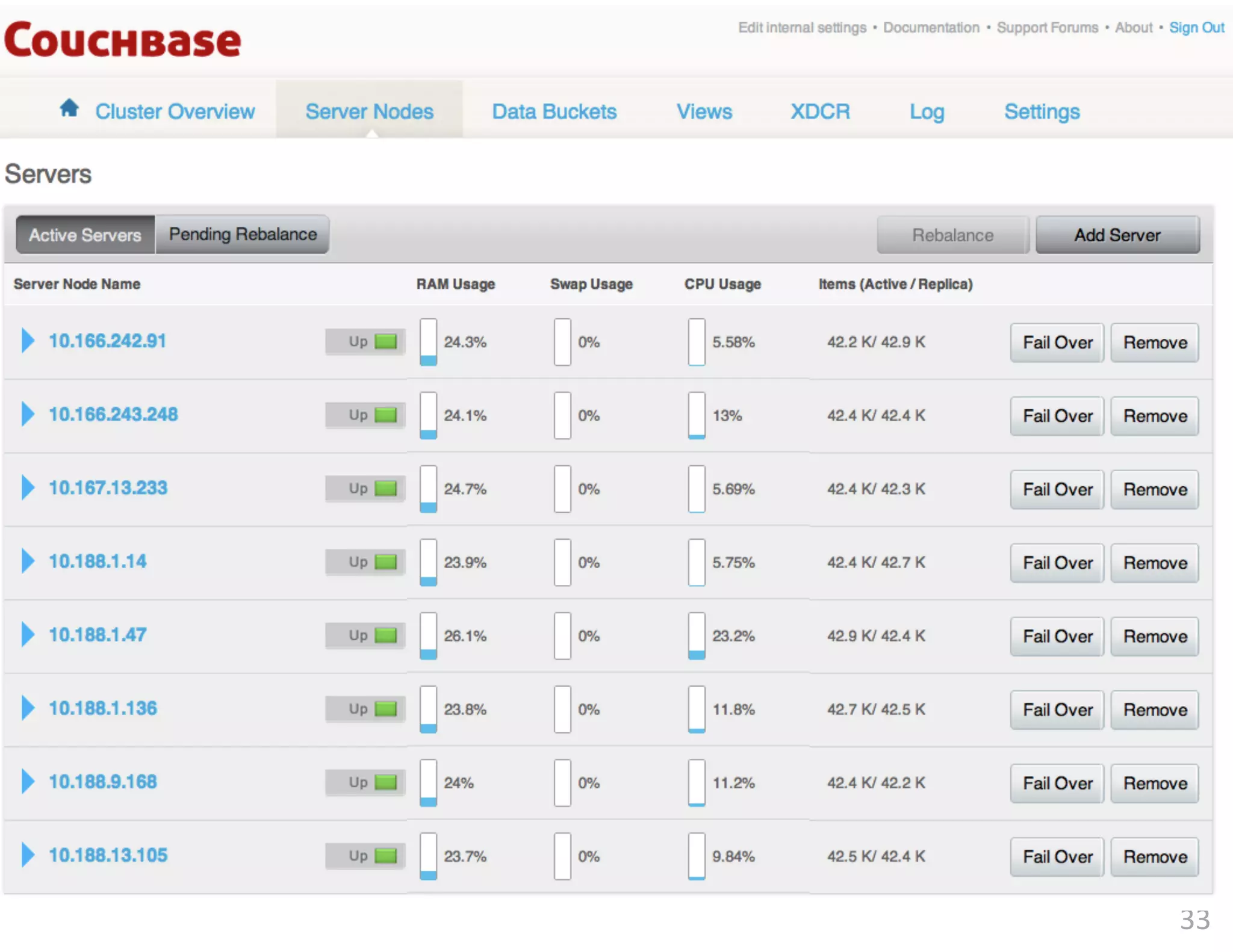
Task: Remove server 10.167.13.233
Action: 1155,489
